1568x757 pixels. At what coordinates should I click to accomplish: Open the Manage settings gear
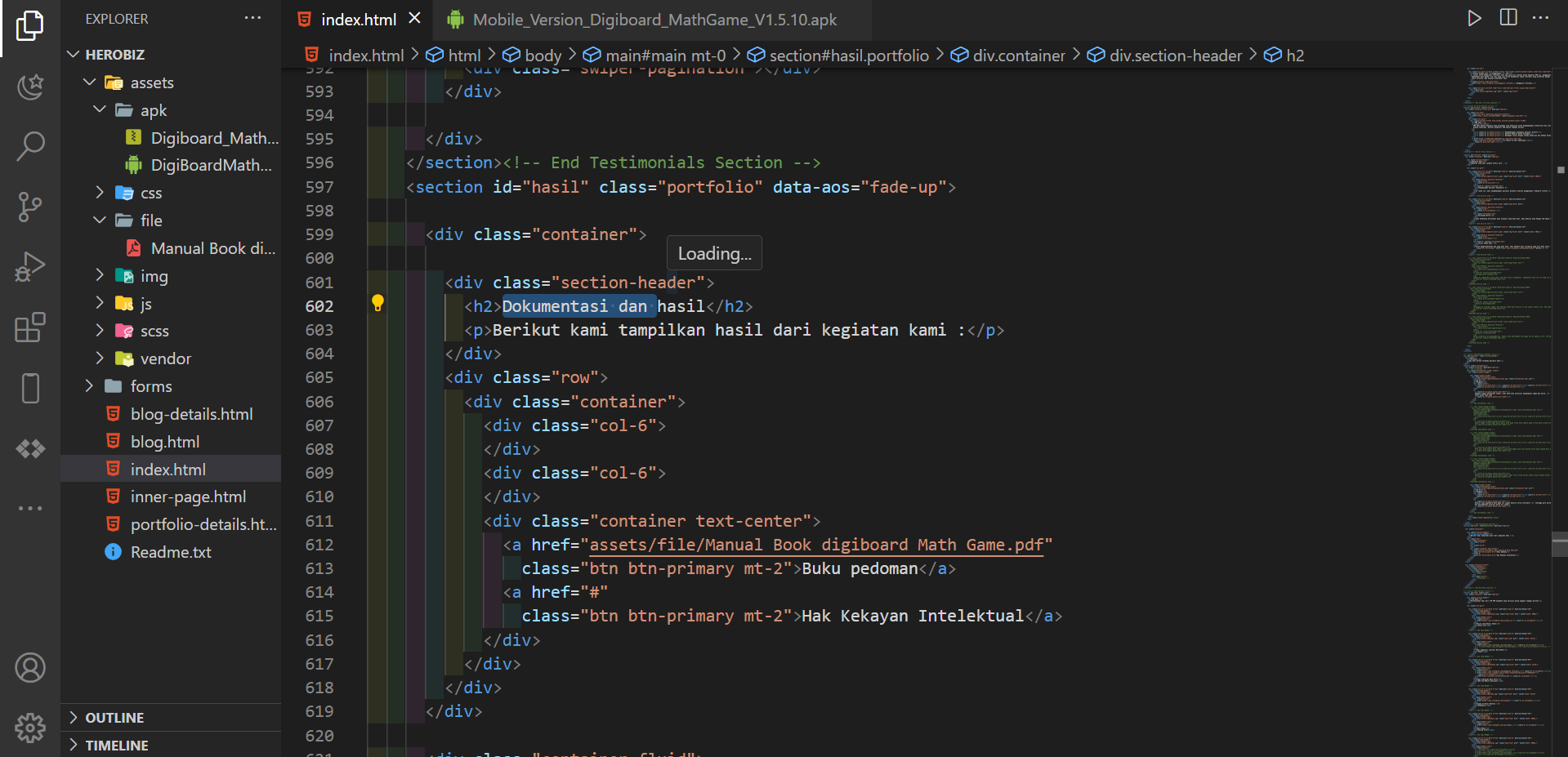30,727
